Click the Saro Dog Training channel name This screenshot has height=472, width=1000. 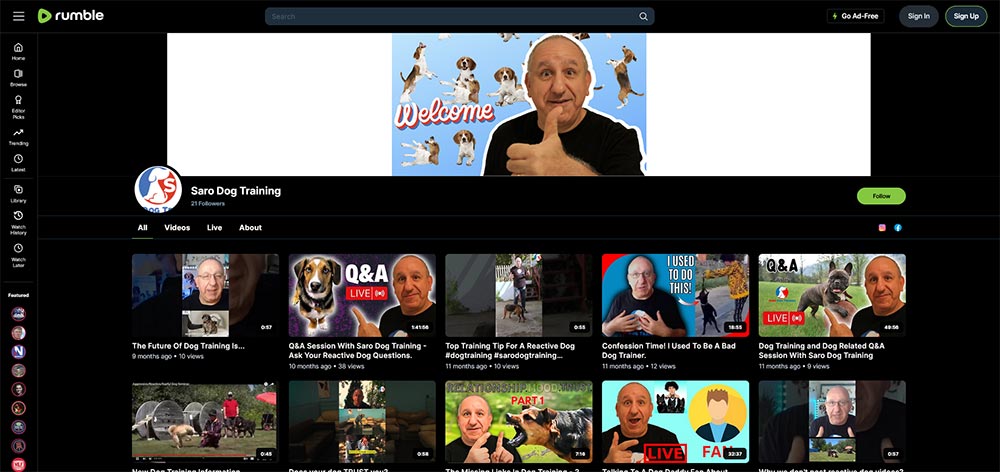tap(235, 191)
